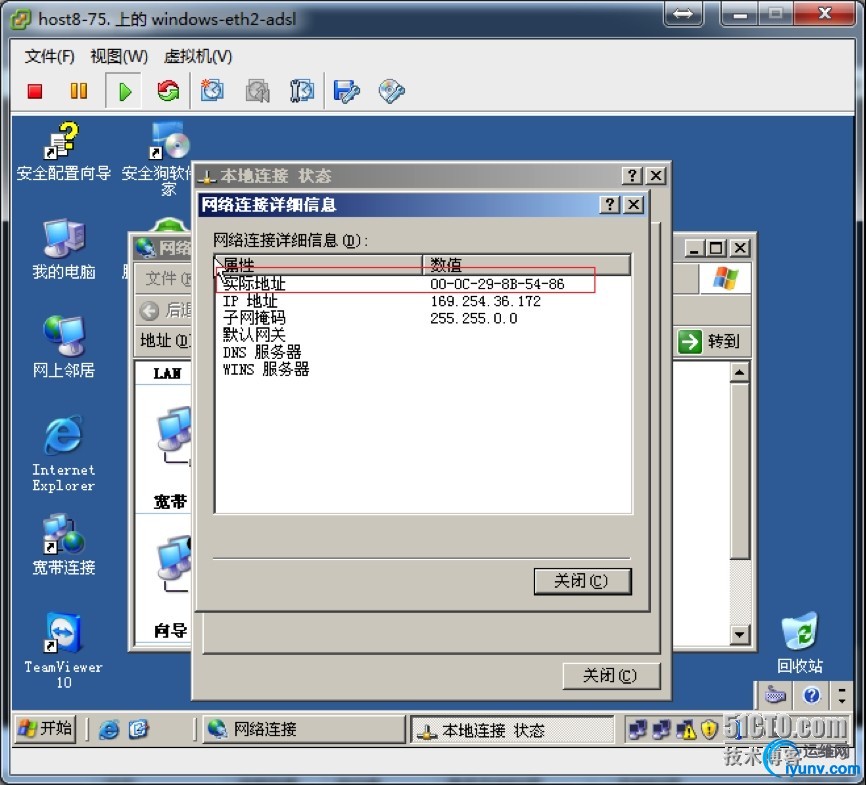
Task: Switch to 本地连接 状态 taskbar item
Action: coord(512,730)
